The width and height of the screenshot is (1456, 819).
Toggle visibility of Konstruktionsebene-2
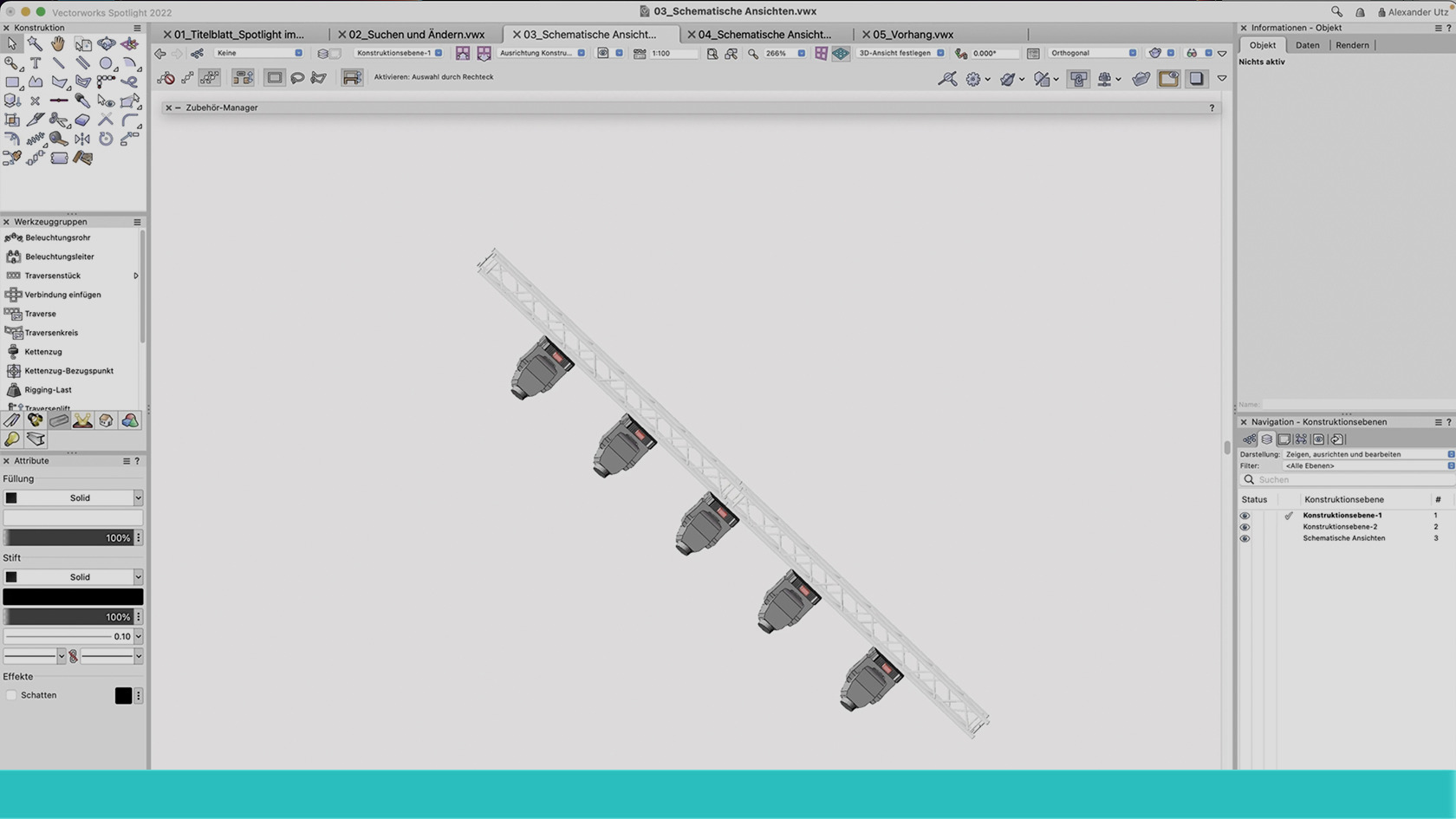1245,526
